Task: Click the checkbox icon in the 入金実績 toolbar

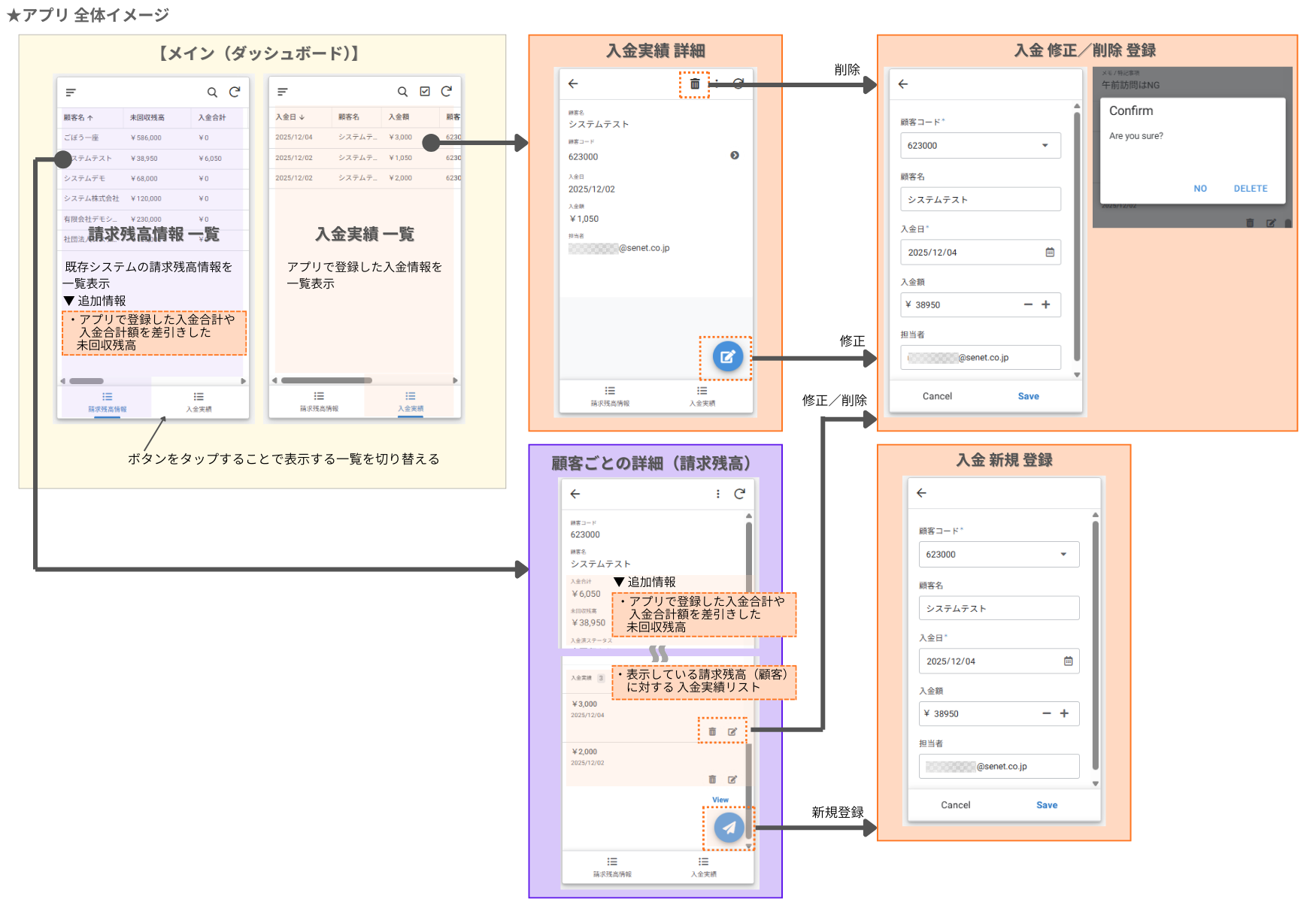Action: (425, 90)
